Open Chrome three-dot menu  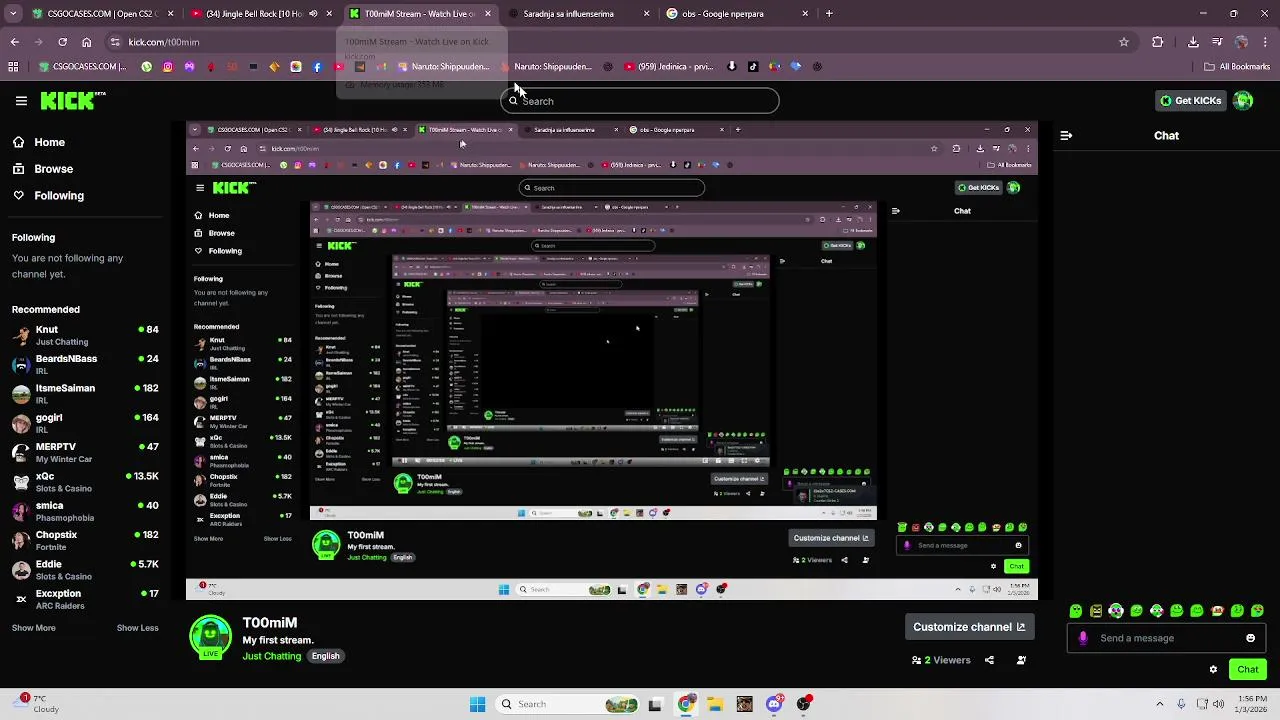[x=1266, y=42]
